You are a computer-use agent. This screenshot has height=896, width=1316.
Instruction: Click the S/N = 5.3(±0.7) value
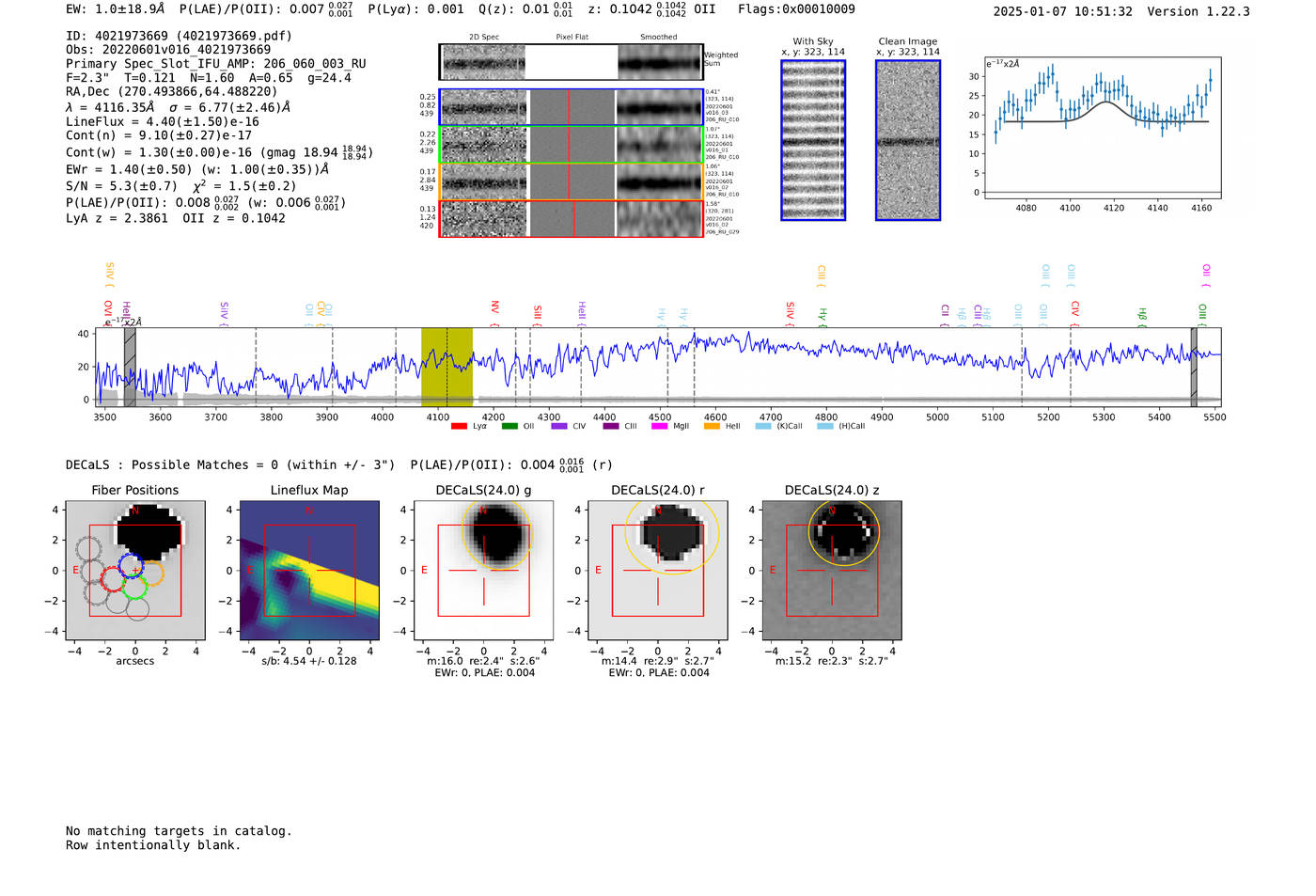121,186
